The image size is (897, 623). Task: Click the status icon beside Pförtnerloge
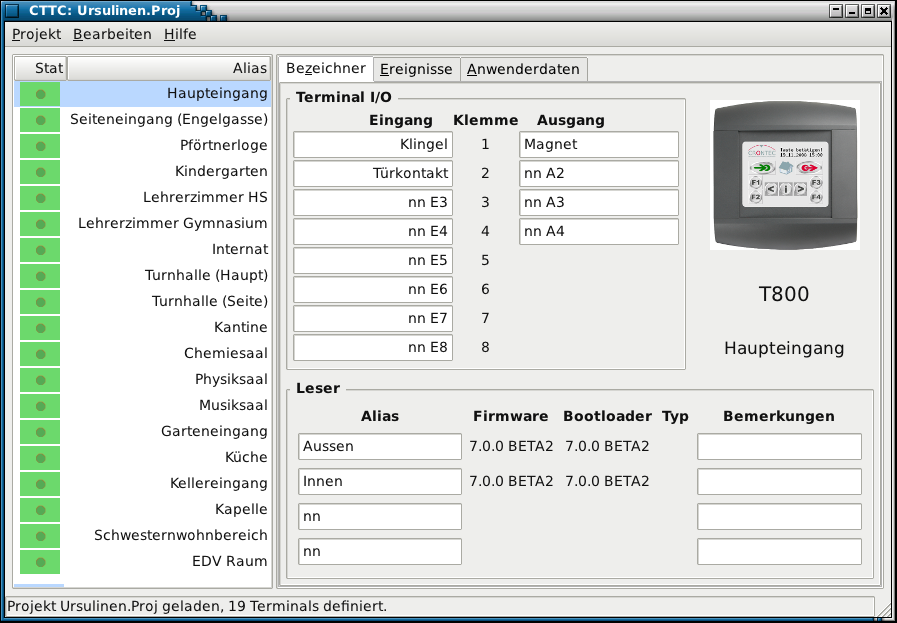(x=39, y=144)
